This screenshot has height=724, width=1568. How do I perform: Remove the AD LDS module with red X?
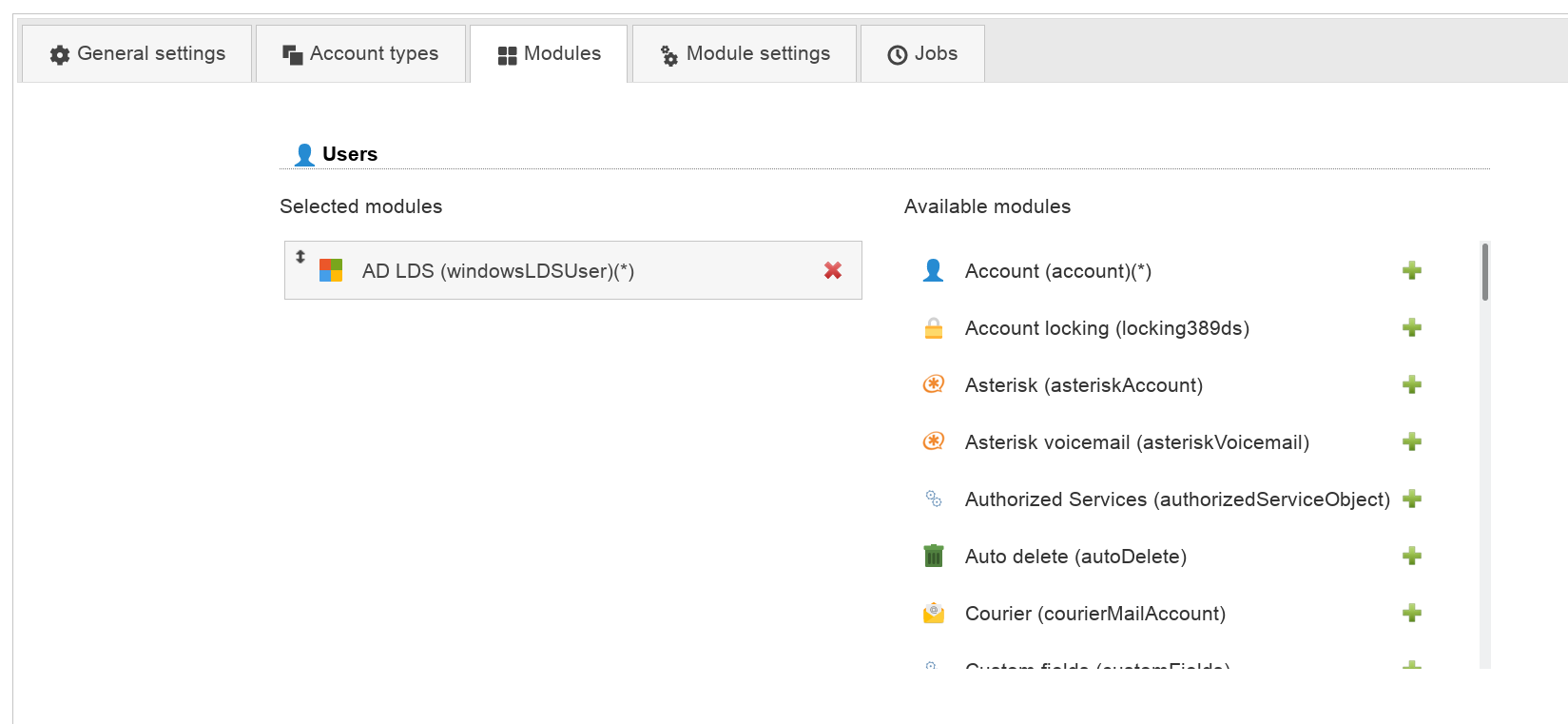click(833, 270)
